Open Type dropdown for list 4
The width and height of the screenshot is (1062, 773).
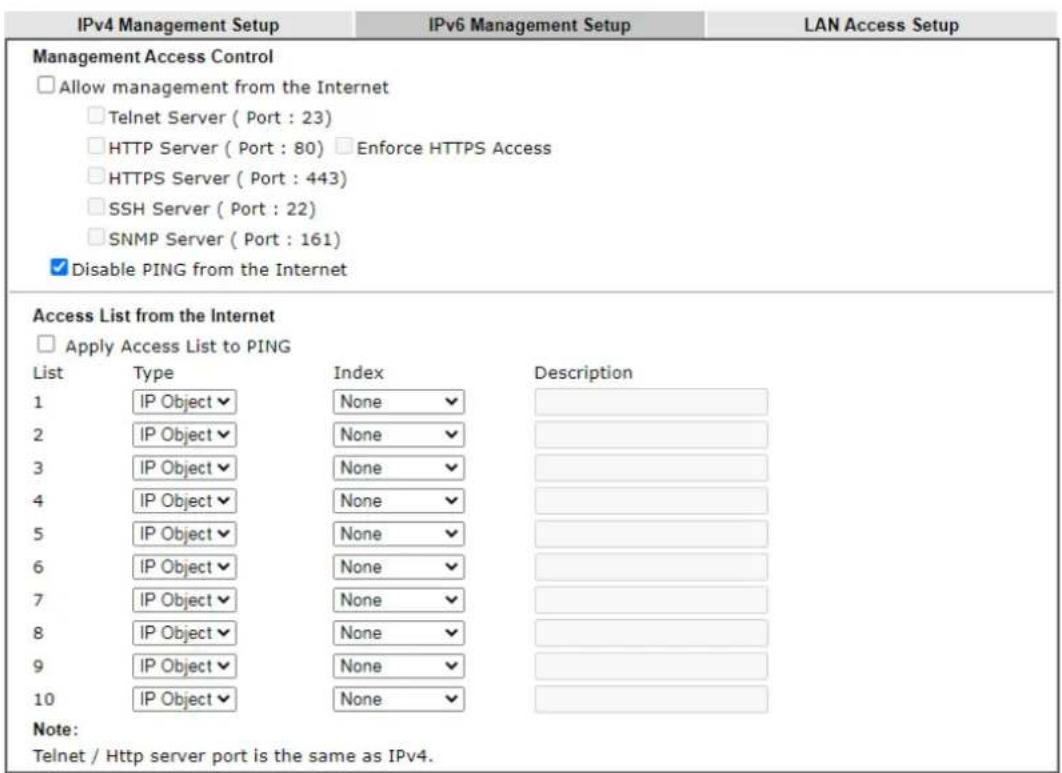184,501
